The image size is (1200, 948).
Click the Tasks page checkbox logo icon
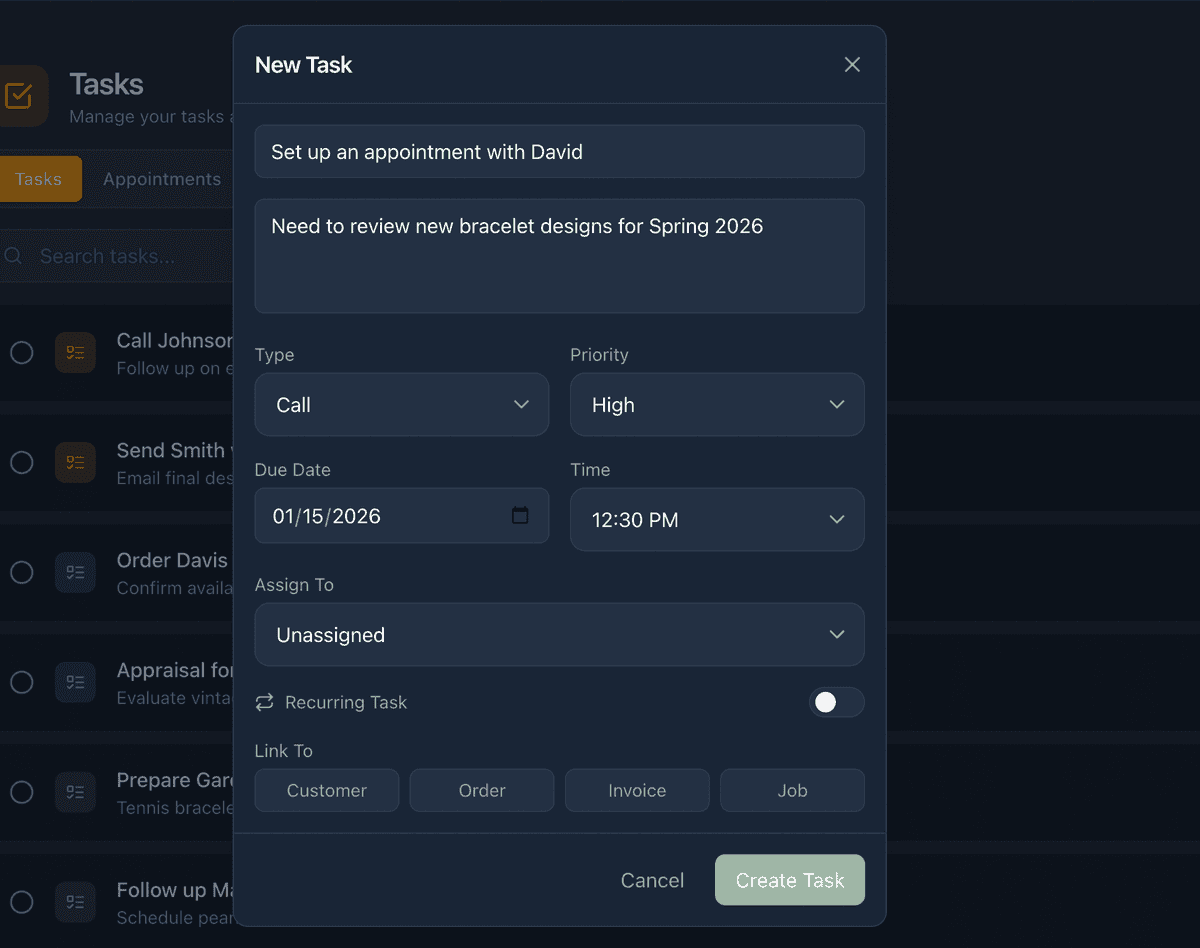click(x=19, y=96)
